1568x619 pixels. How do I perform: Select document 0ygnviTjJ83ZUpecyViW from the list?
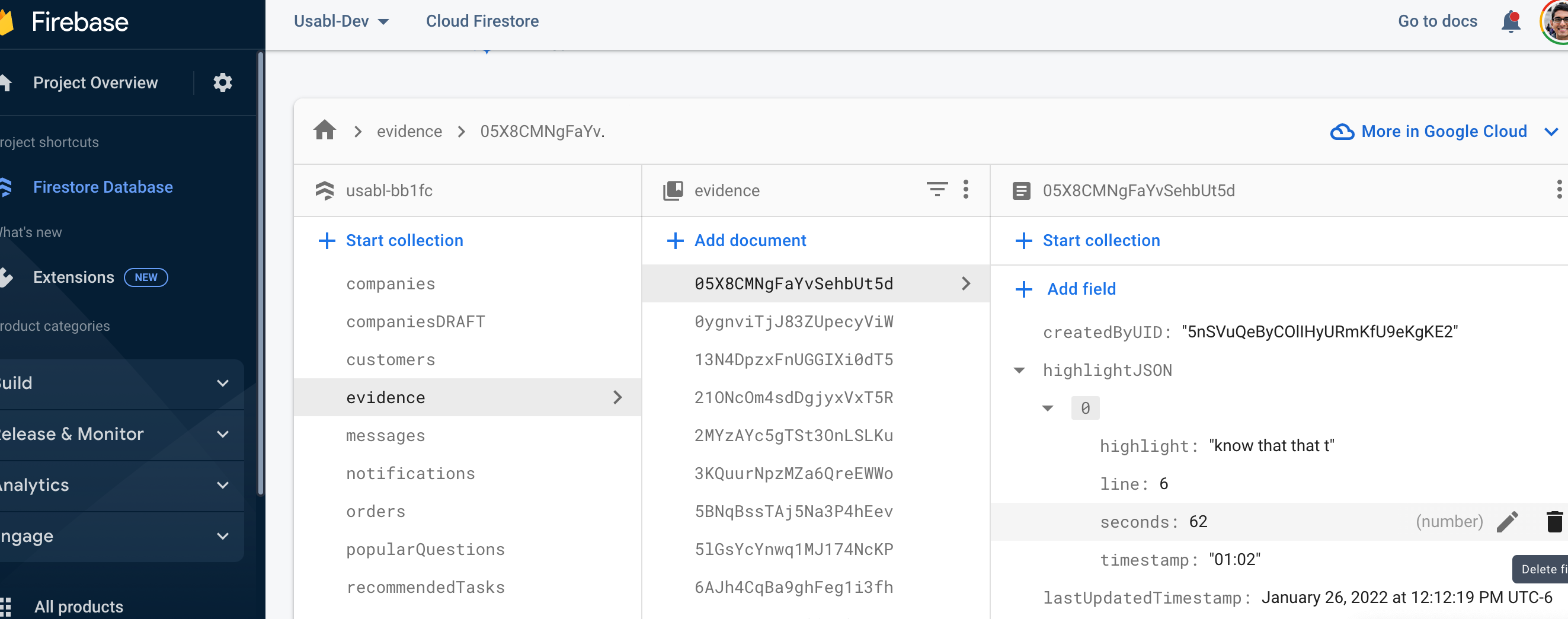793,322
